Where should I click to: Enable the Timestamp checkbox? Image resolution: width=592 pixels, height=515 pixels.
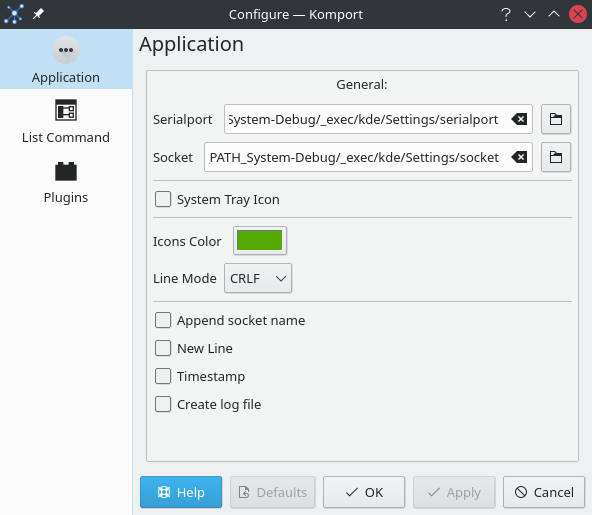[x=163, y=376]
